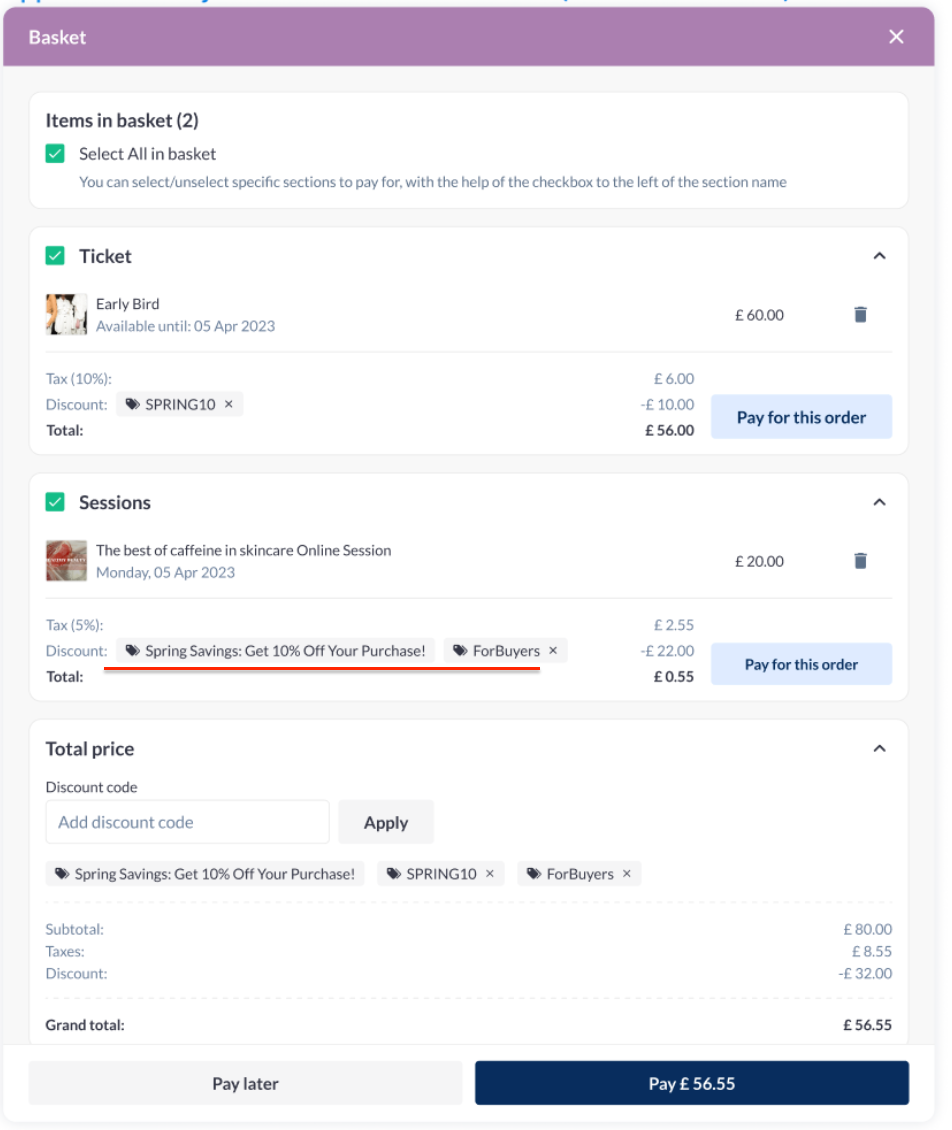Remove ForBuyers discount in Sessions section

click(553, 651)
